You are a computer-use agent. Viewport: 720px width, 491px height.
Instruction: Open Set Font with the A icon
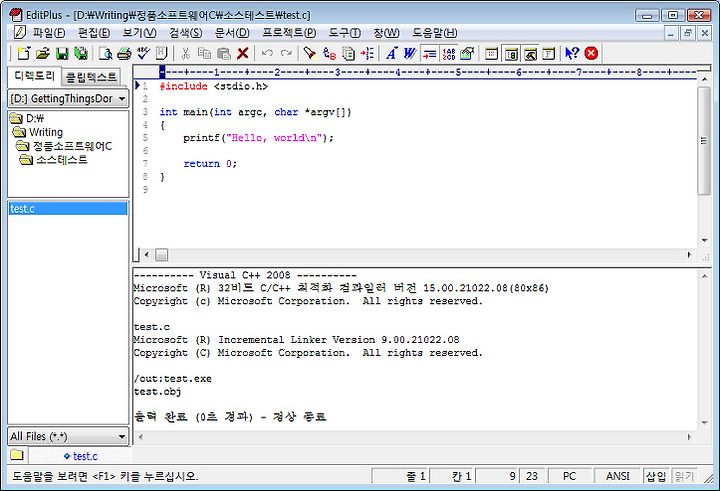tap(391, 54)
